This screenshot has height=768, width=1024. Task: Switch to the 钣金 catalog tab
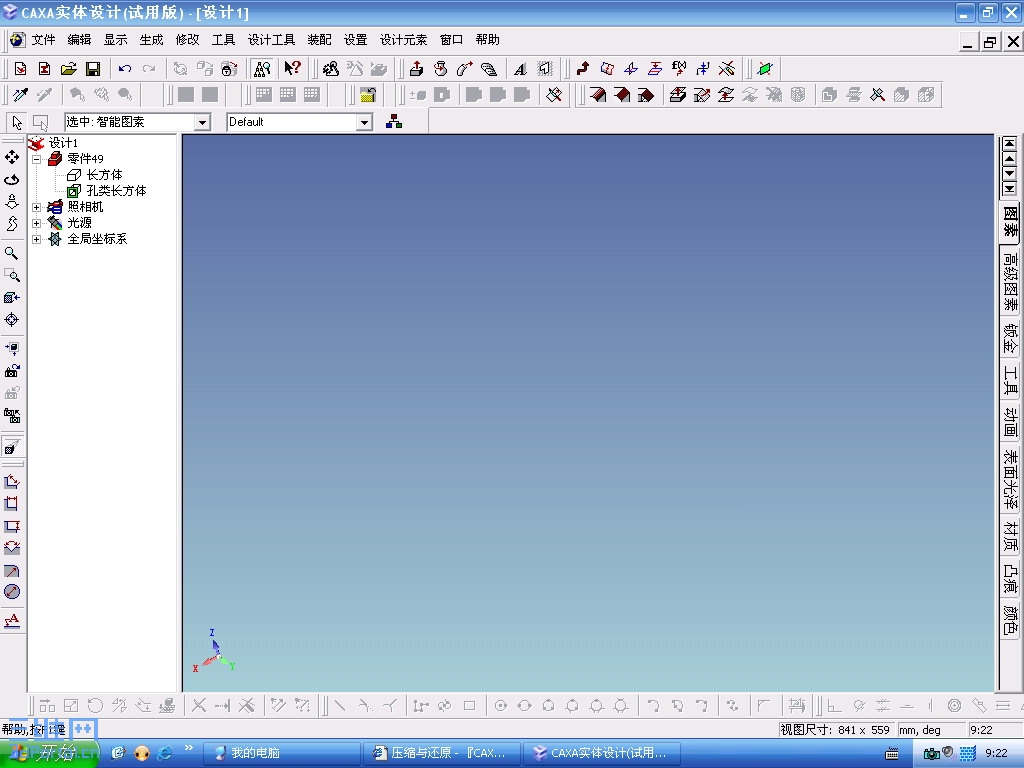click(1010, 338)
